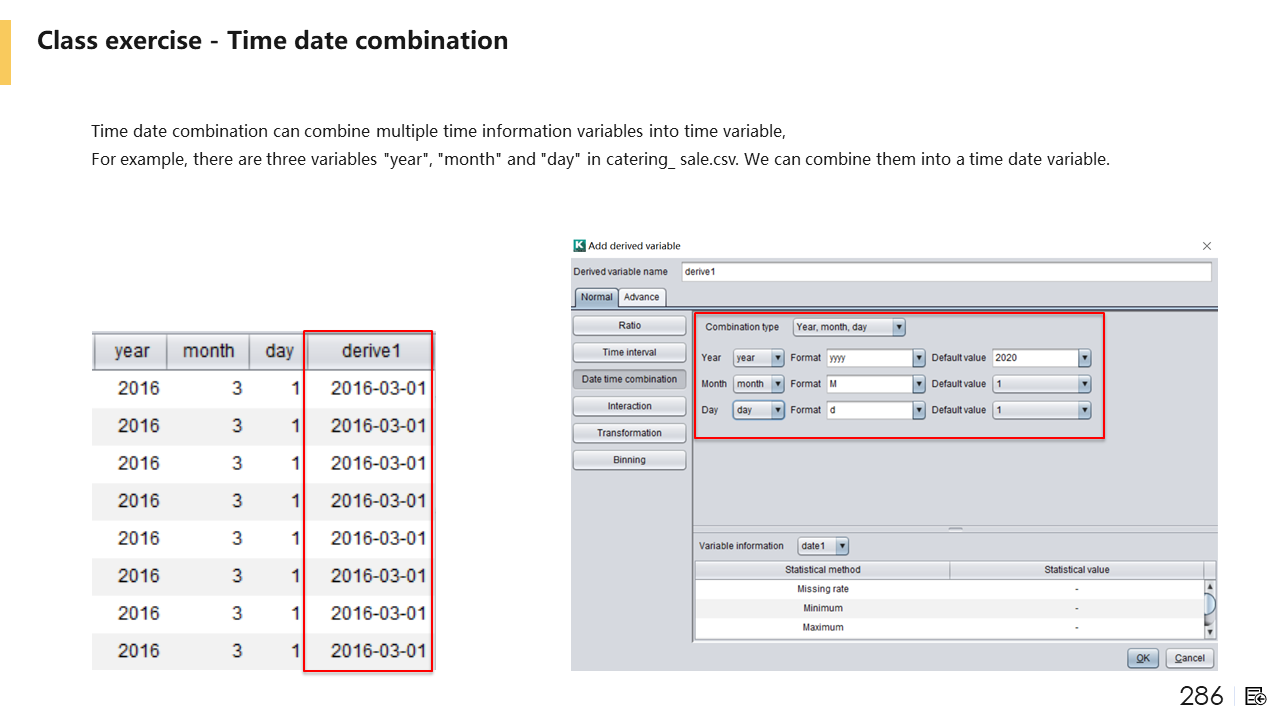Click the slide notes icon beside page number

(x=1256, y=696)
